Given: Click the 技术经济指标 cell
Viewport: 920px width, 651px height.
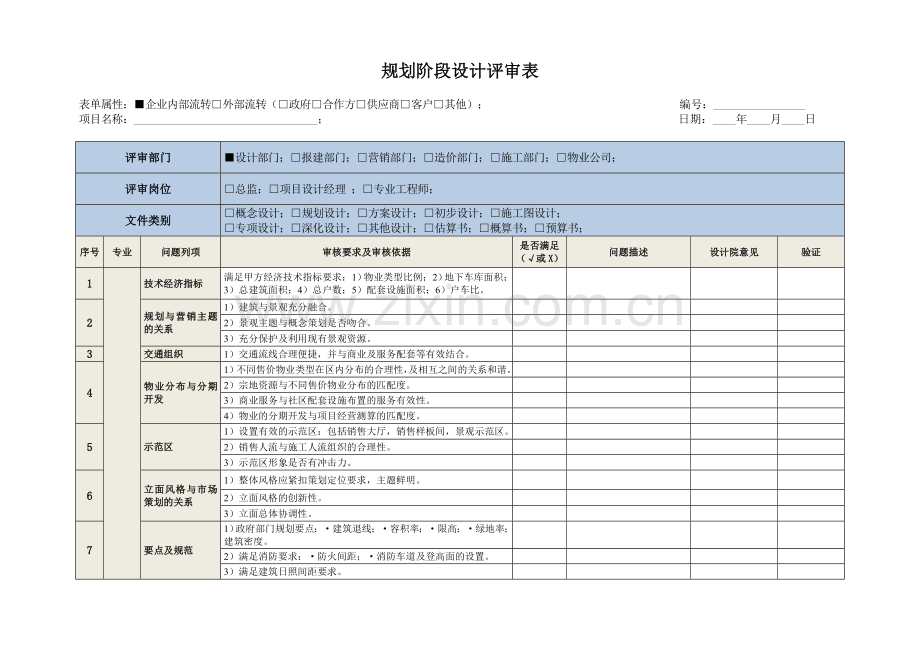Looking at the screenshot, I should 181,284.
